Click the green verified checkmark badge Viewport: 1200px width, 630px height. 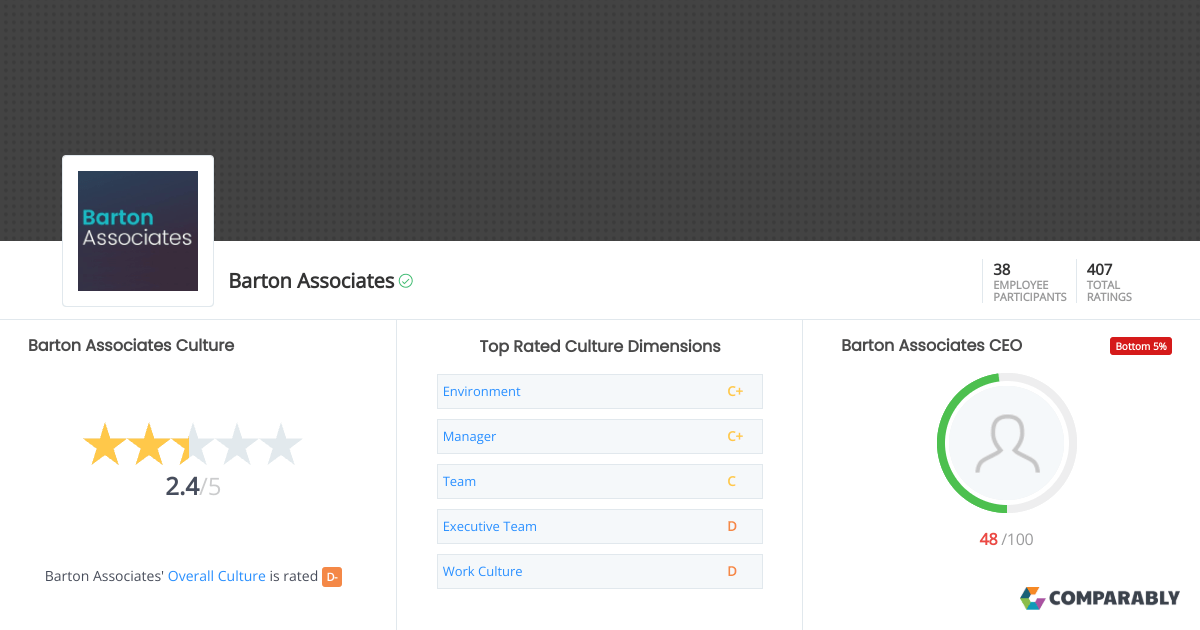pyautogui.click(x=406, y=281)
